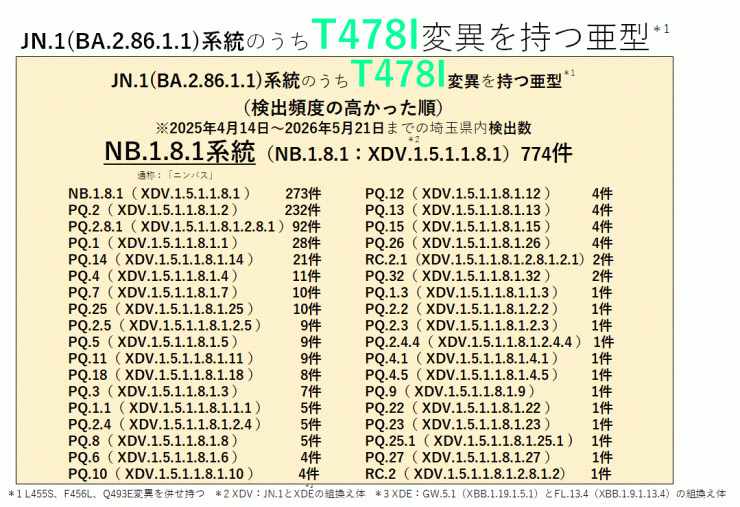Click footnote '*3 XDE:GW.5.1 ... FL.13.4 の組換え体'
The image size is (740, 507).
click(x=551, y=494)
